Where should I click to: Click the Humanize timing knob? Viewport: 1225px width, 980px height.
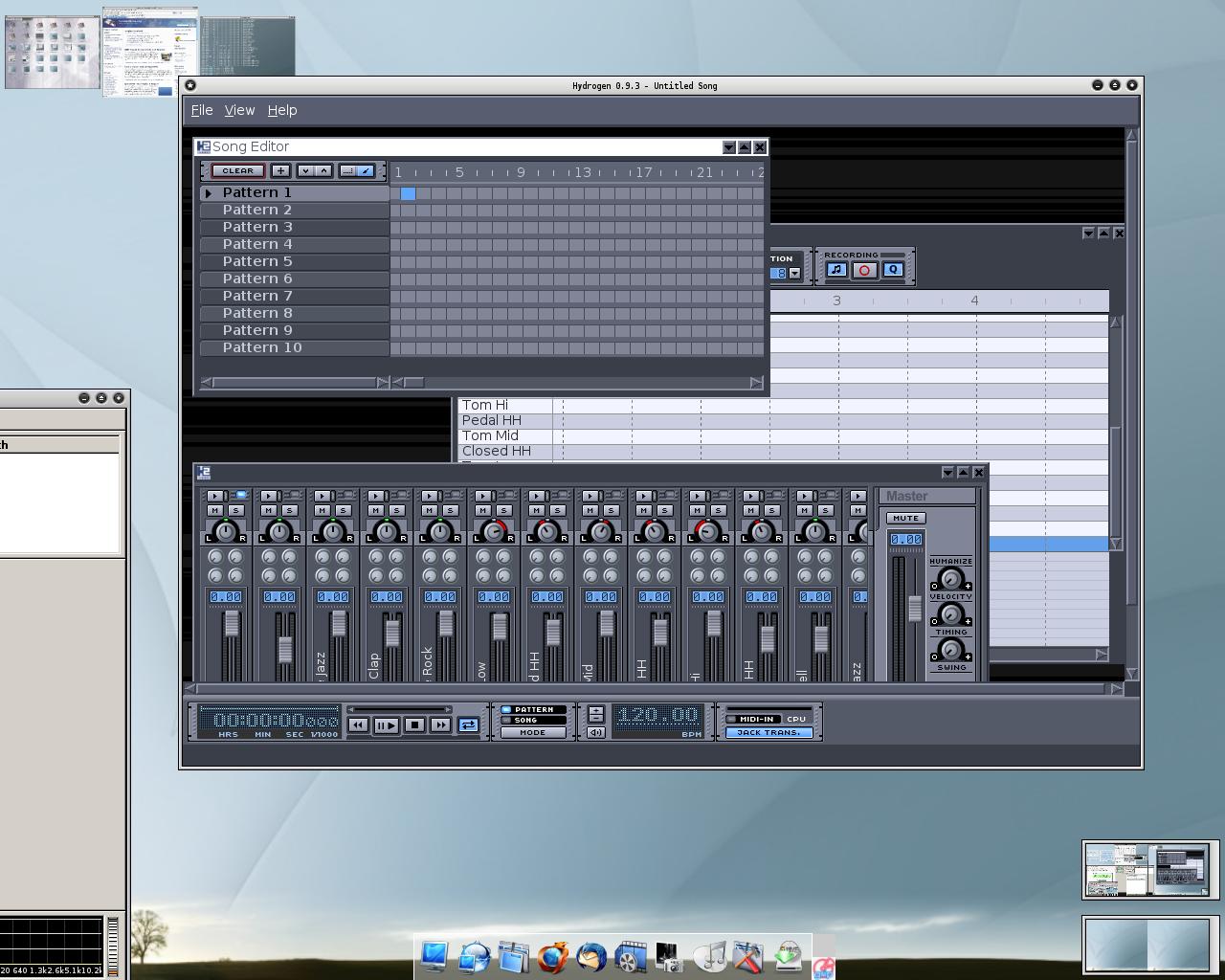[950, 614]
